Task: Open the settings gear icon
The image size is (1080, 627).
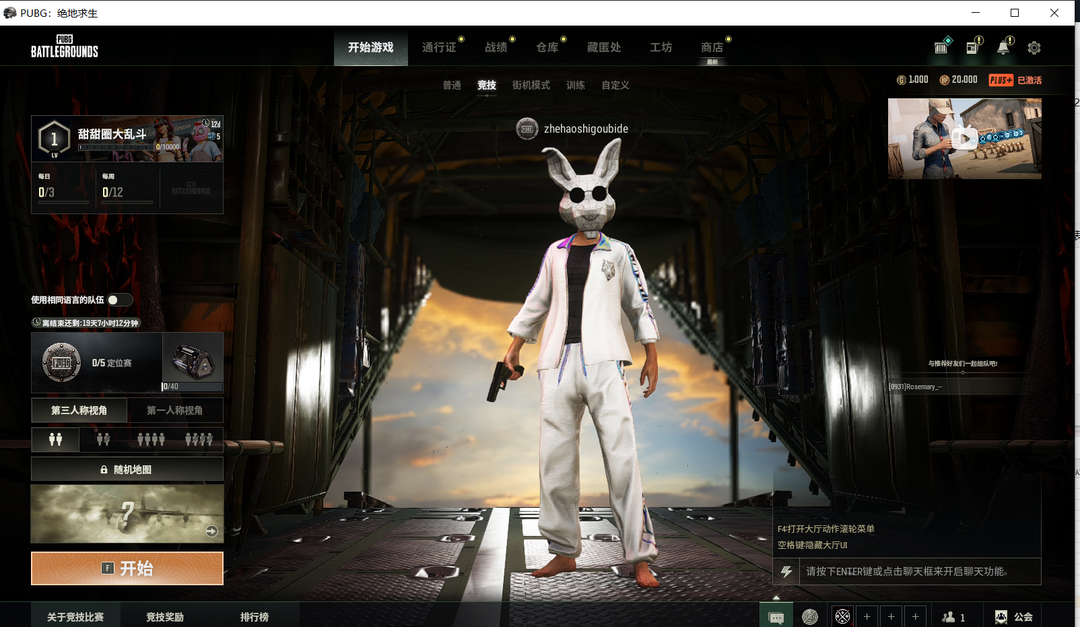Action: pyautogui.click(x=1034, y=48)
